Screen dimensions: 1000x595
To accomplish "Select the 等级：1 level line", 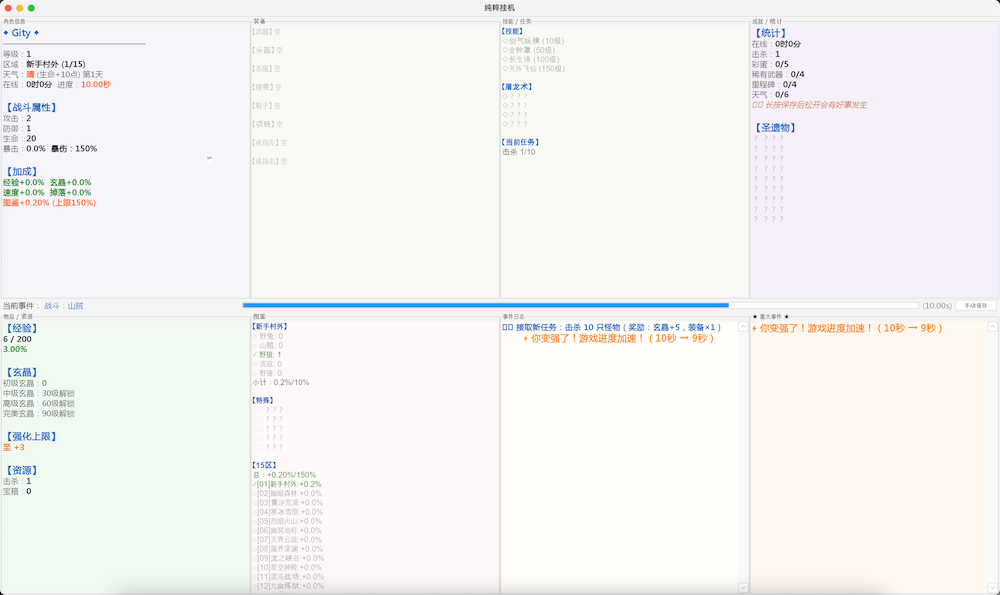I will (x=17, y=54).
